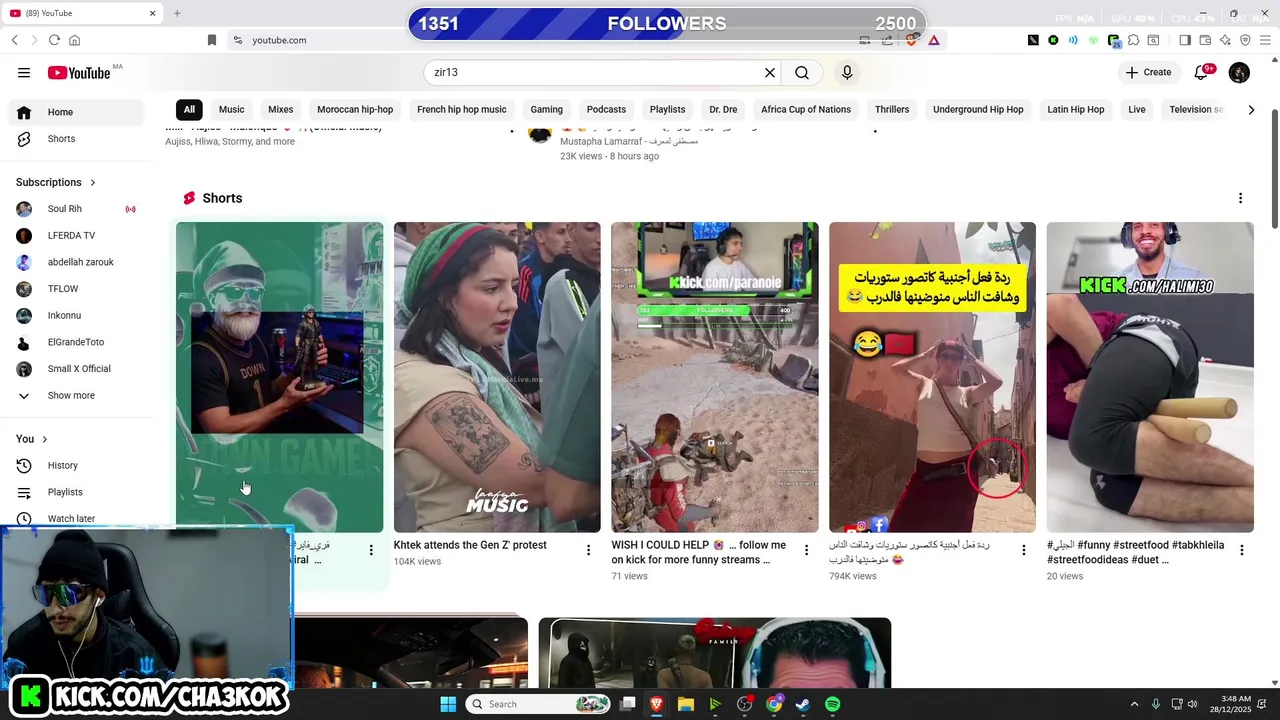Open the Brave wallet icon

coord(1205,40)
